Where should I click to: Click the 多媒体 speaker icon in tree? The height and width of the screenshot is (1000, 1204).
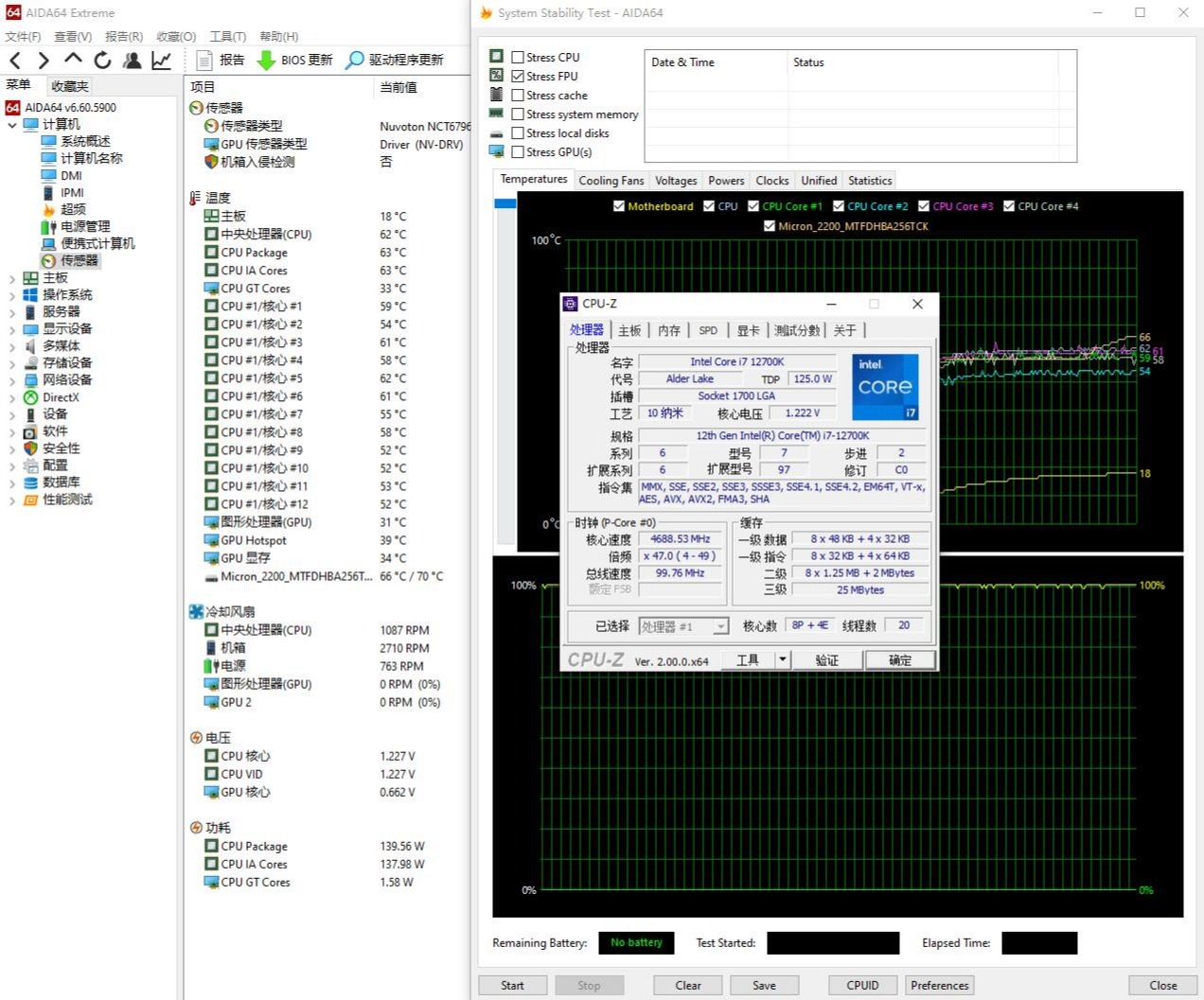coord(30,346)
